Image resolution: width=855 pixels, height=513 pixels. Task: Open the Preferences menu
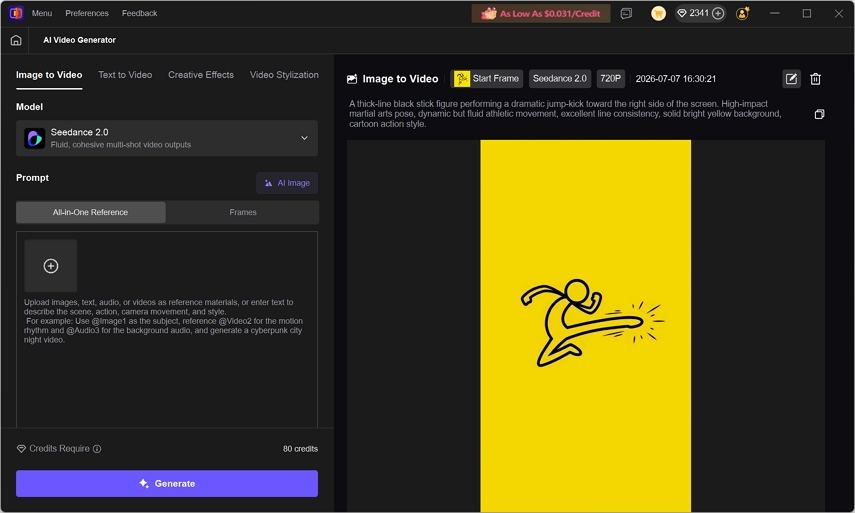tap(87, 13)
